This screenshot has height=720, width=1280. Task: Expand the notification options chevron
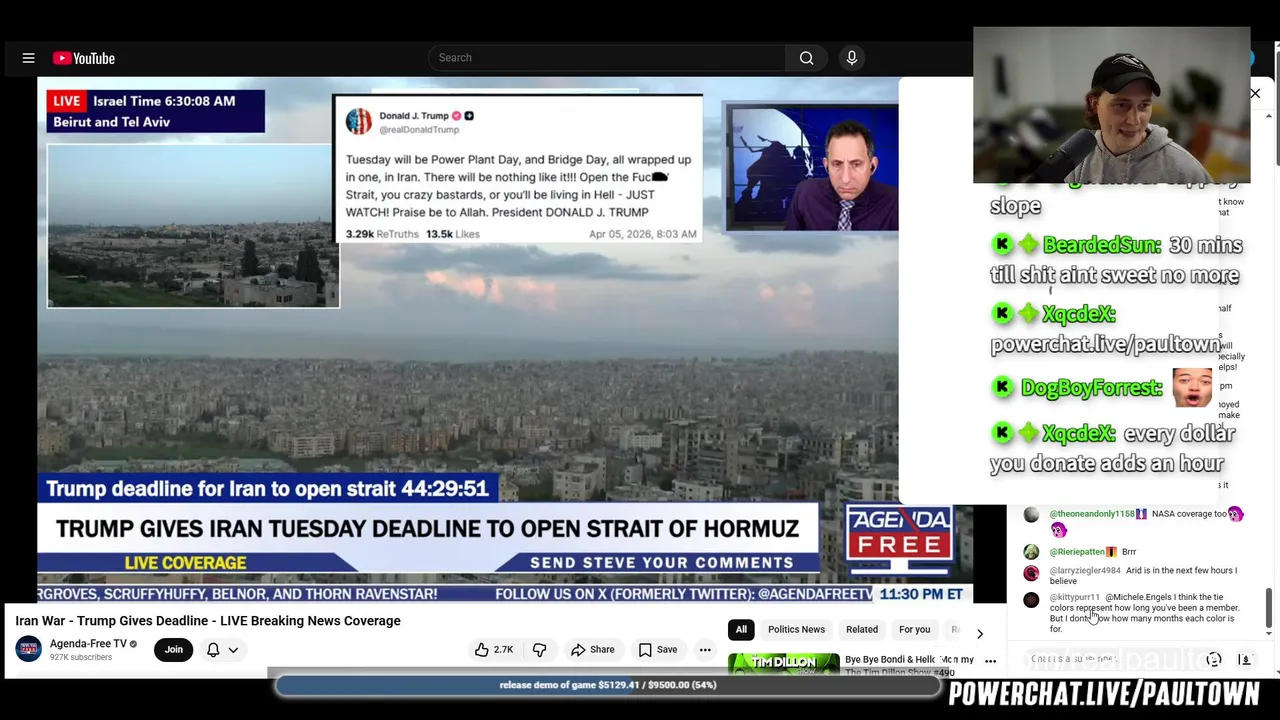(233, 650)
